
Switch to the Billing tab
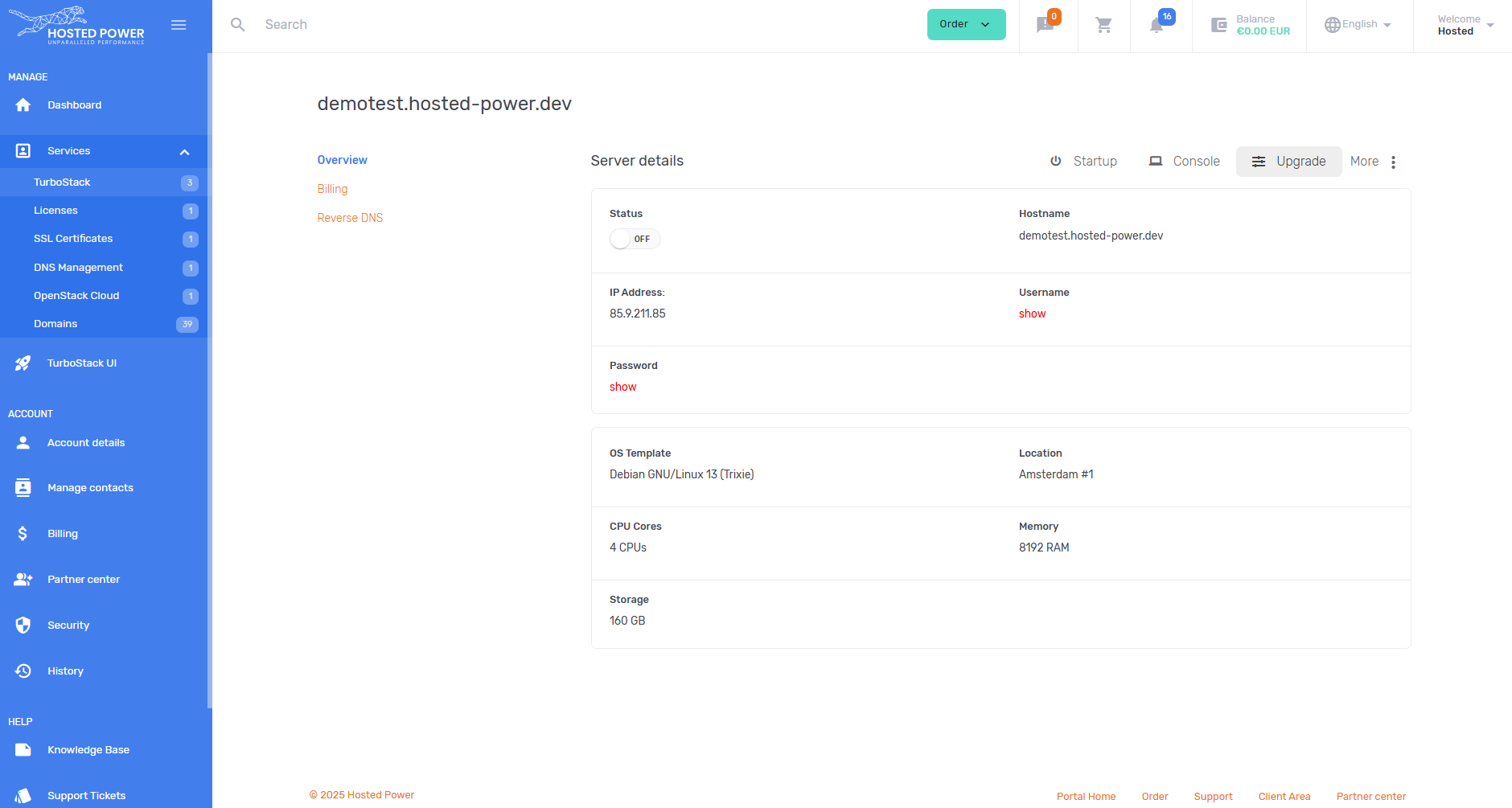332,189
